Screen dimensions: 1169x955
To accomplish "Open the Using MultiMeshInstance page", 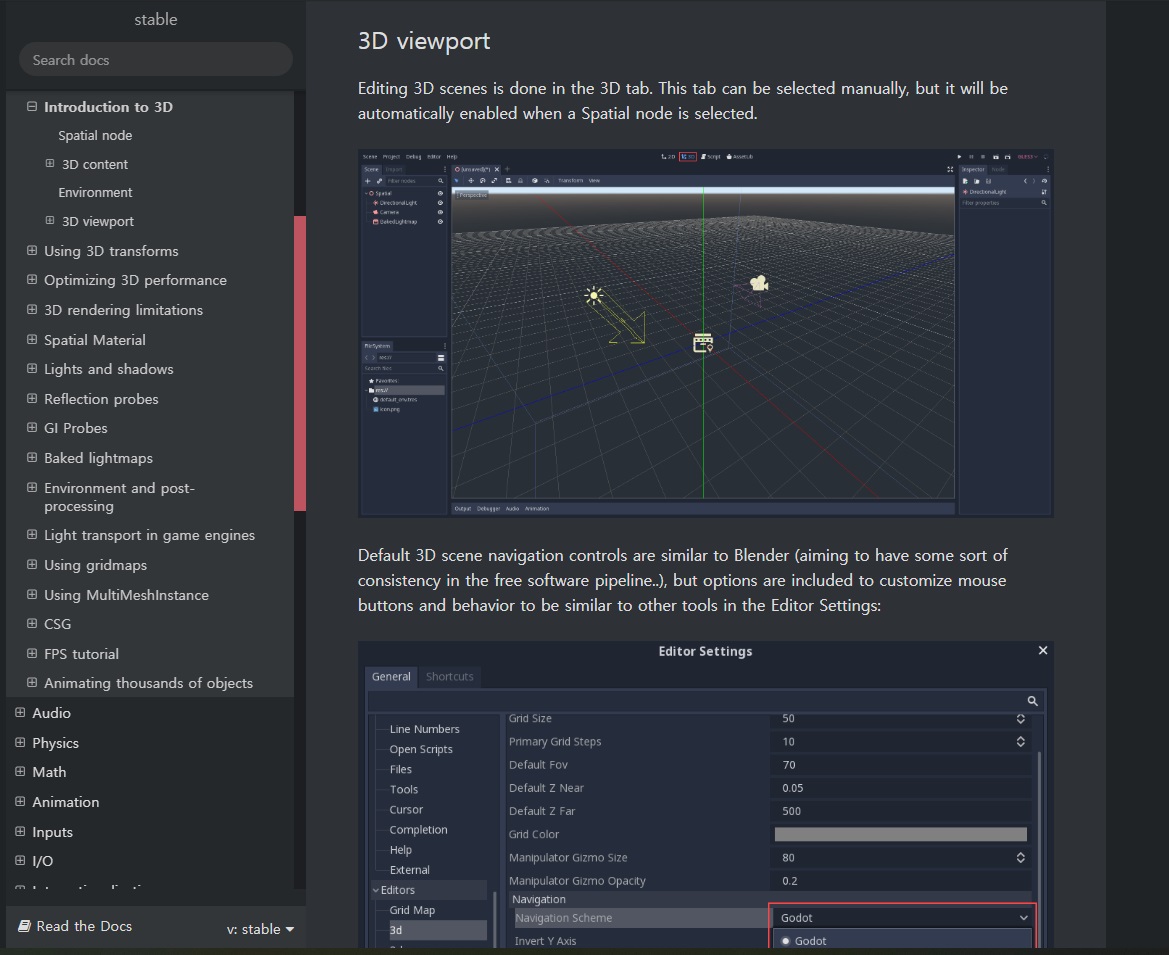I will pos(126,595).
